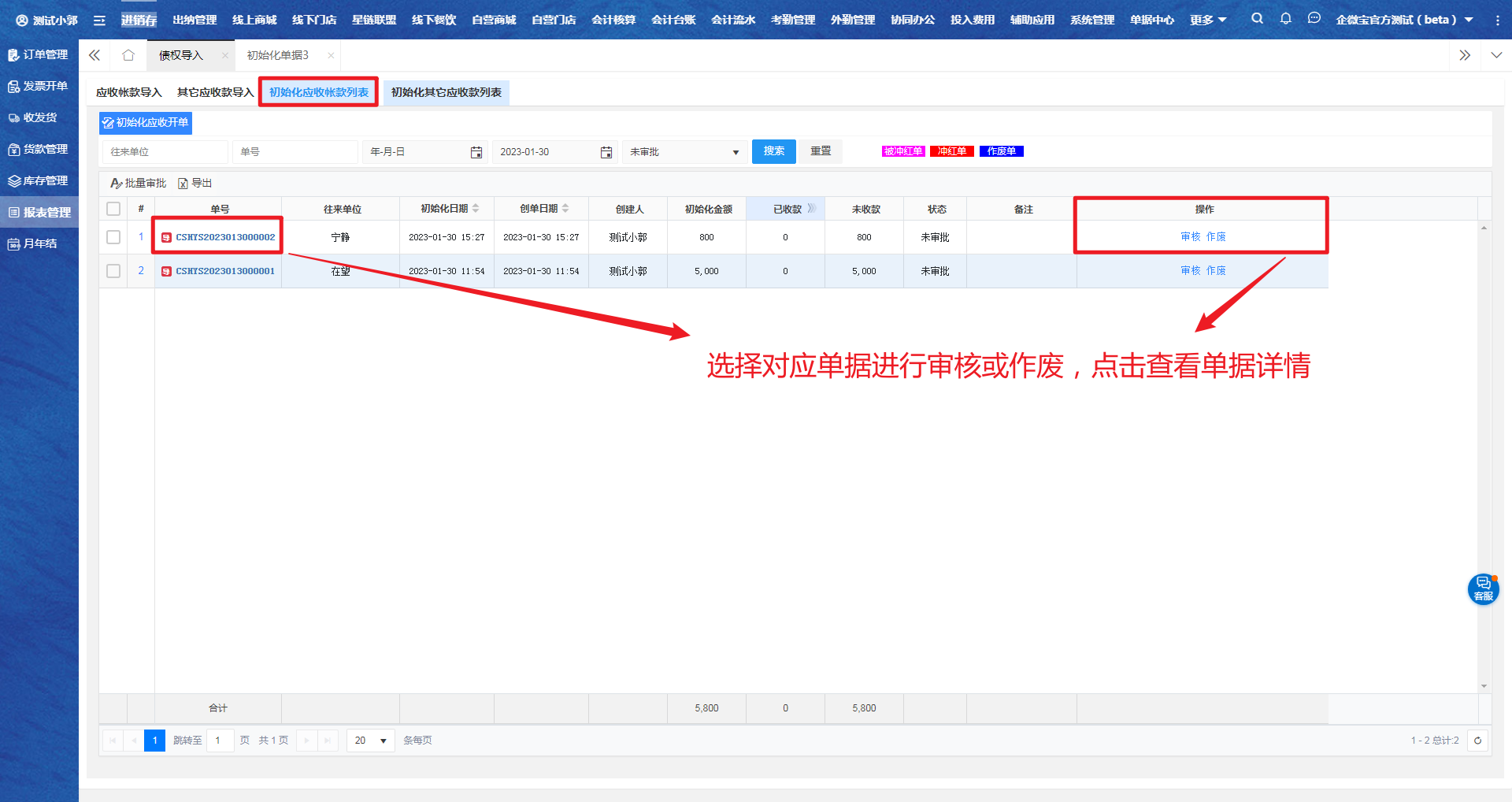Screen dimensions: 1512x802
Task: Open 会计核算 in the top menu
Action: point(613,20)
